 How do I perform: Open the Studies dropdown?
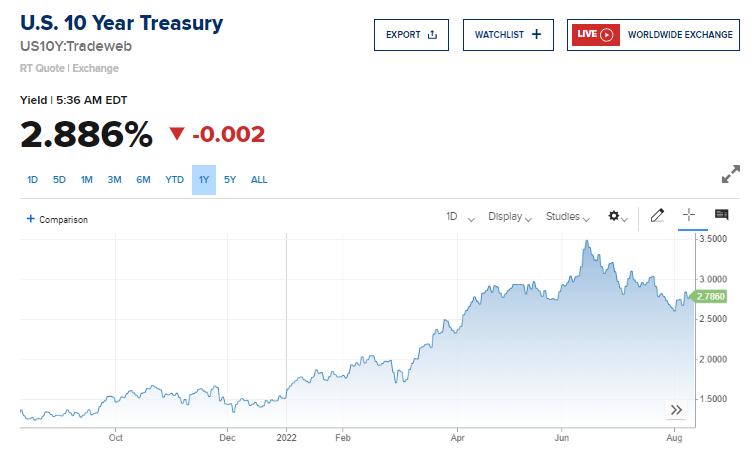coord(568,216)
